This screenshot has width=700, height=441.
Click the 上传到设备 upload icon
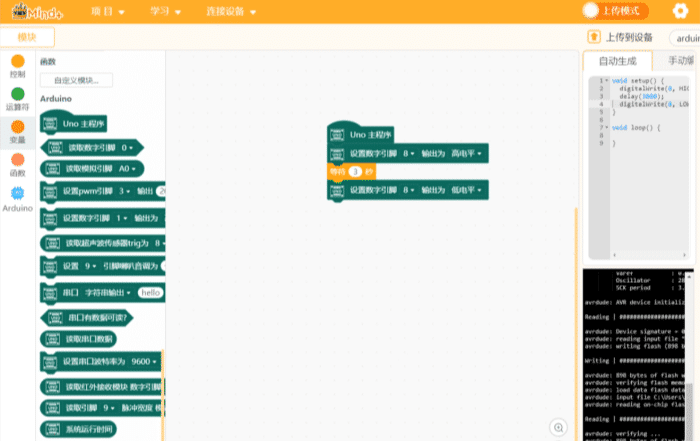coord(593,37)
